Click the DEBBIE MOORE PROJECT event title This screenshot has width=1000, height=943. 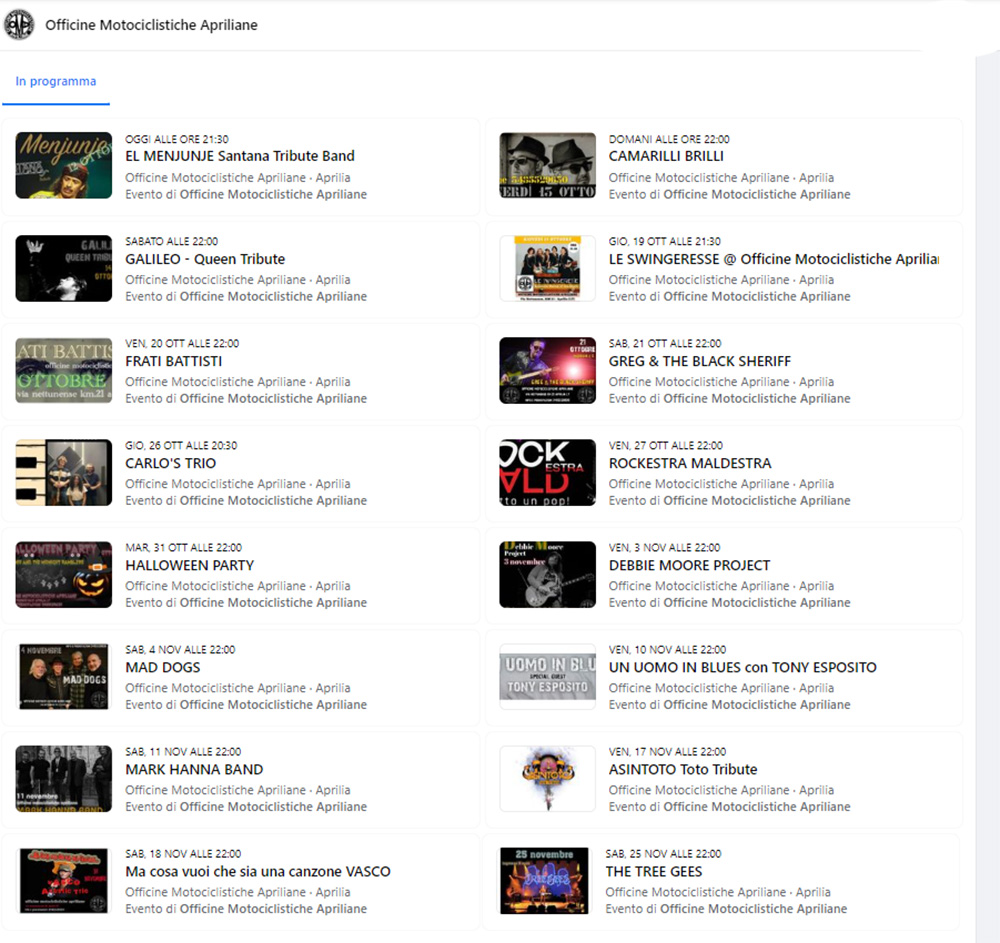(689, 565)
